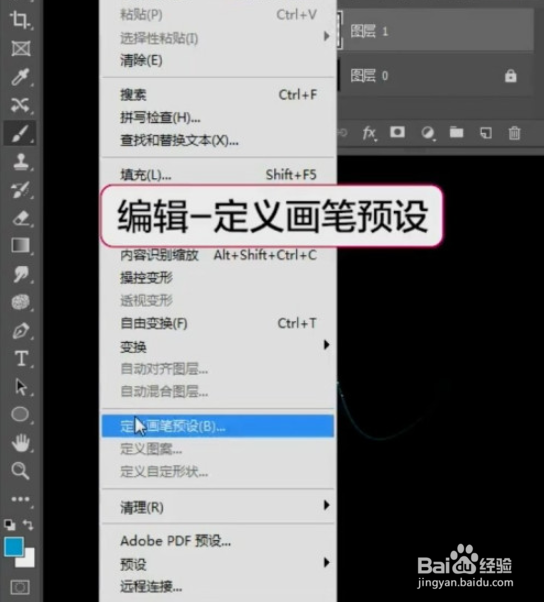Choose 操控变形 menu item

point(218,277)
